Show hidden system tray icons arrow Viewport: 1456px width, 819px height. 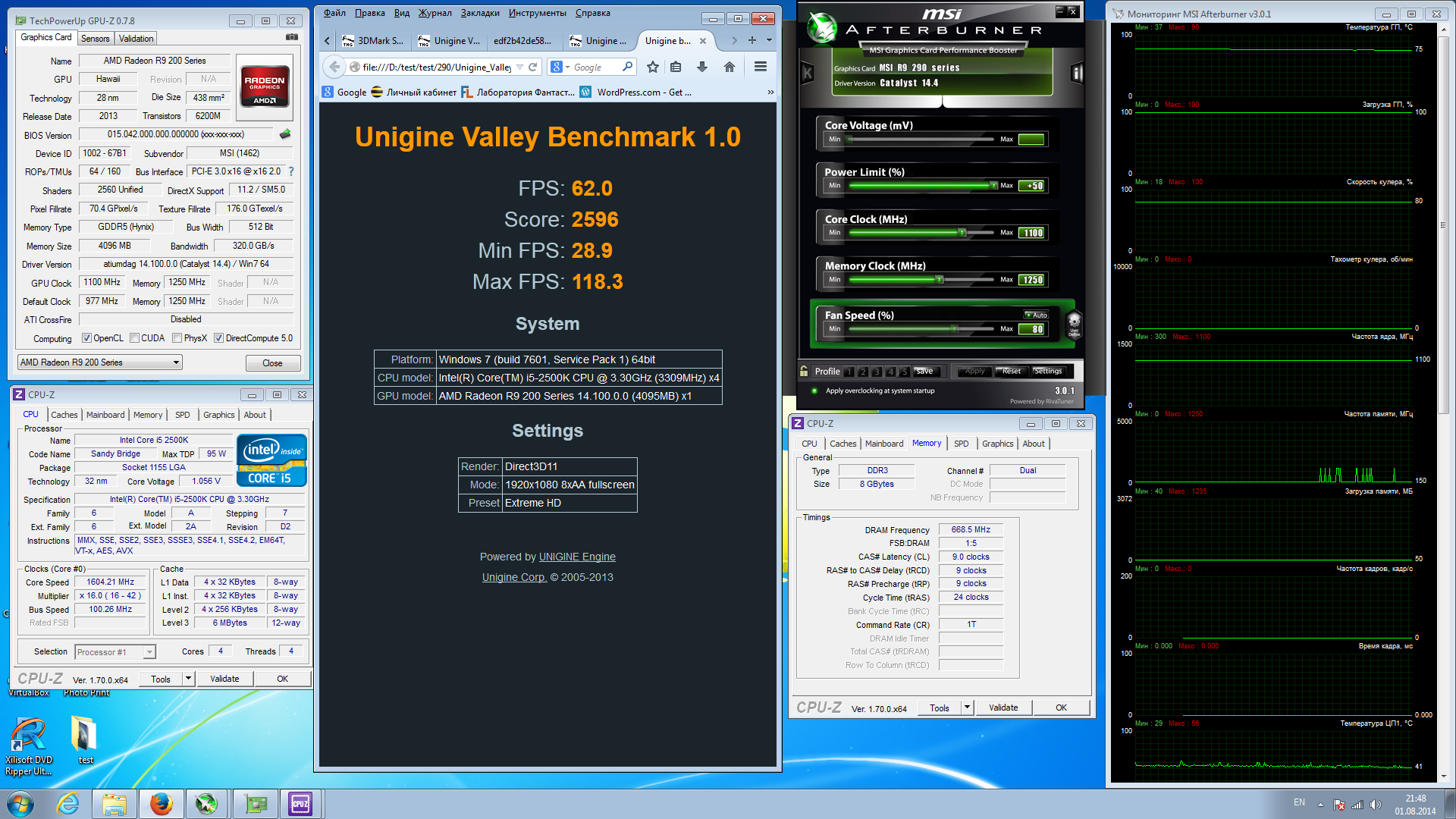pyautogui.click(x=1320, y=805)
